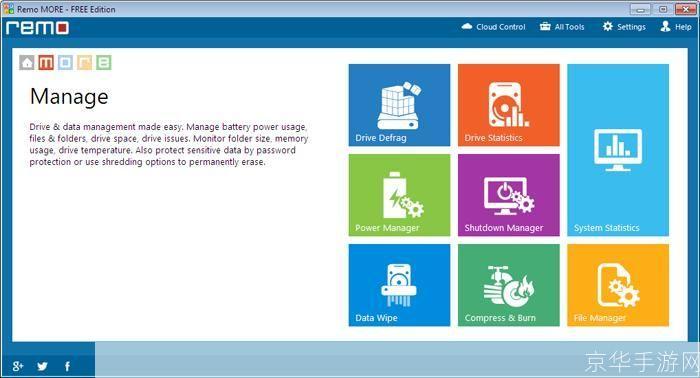Screen dimensions: 700x378
Task: Click the Google Plus icon
Action: click(18, 366)
